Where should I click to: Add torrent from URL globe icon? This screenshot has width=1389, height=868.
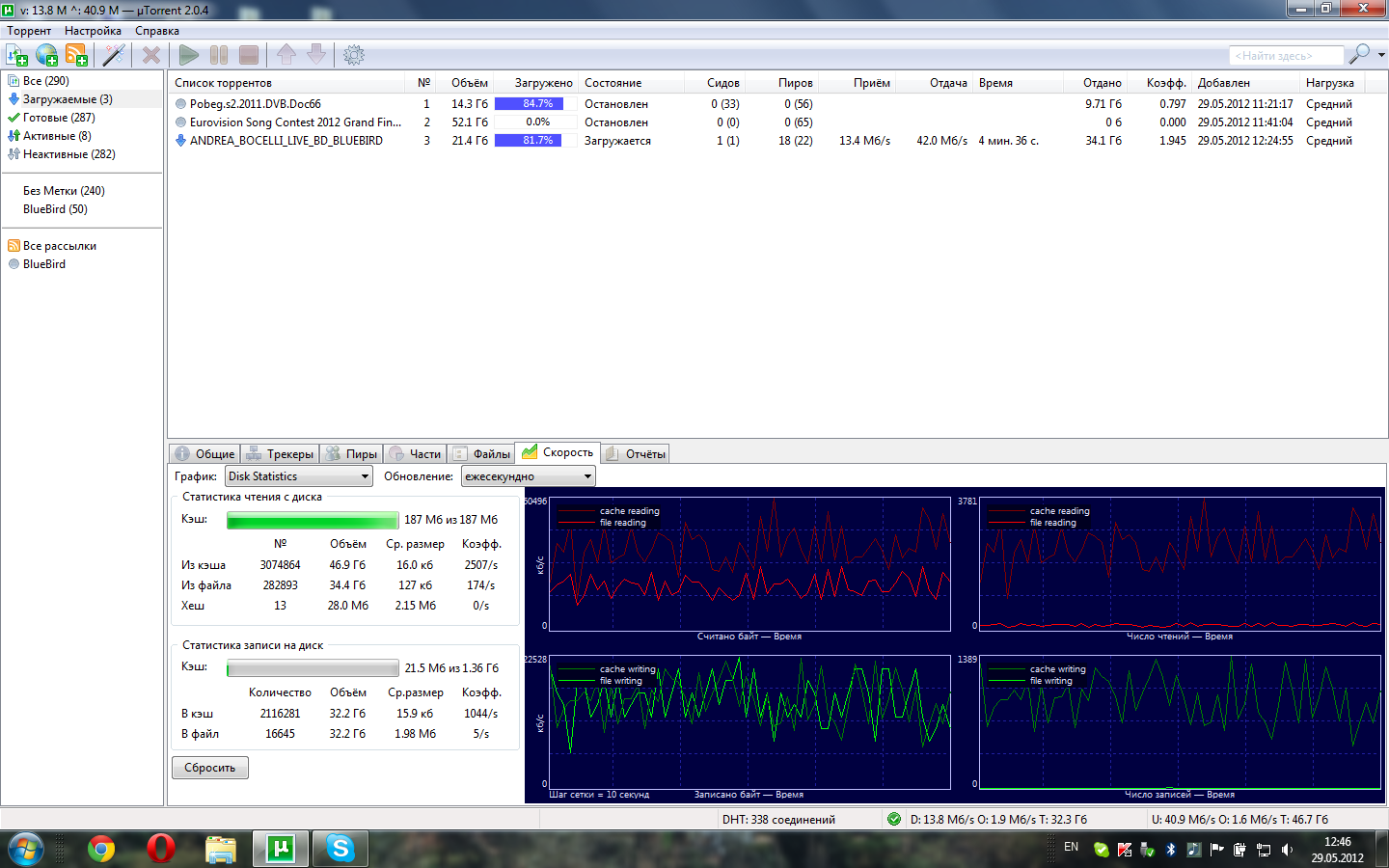pyautogui.click(x=46, y=55)
